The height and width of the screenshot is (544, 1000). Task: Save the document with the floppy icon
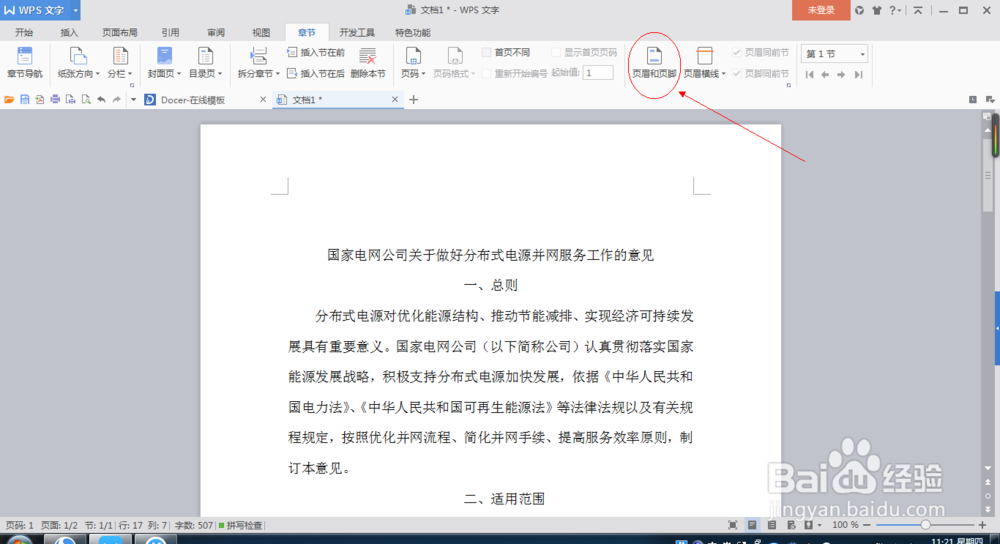coord(24,99)
